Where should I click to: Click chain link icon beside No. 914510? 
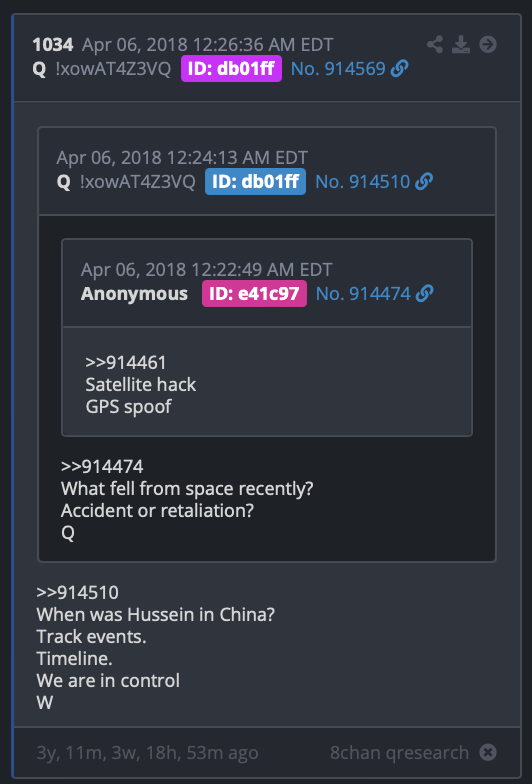click(x=424, y=182)
